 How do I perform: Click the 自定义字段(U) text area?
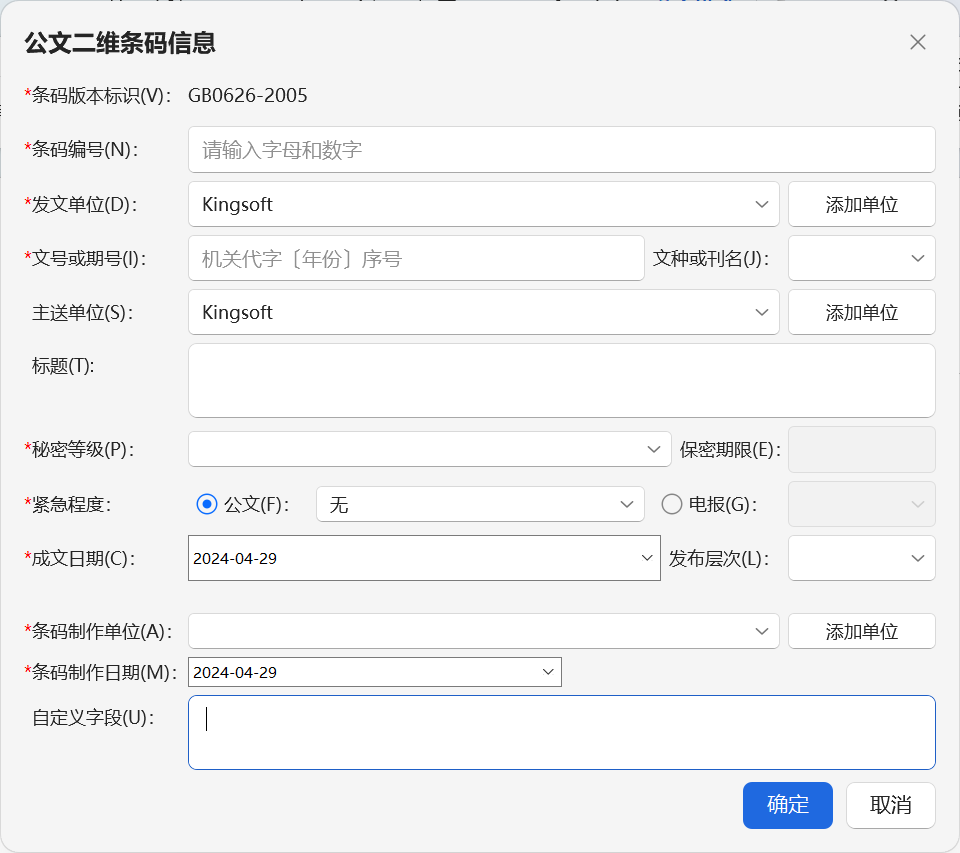coord(561,732)
